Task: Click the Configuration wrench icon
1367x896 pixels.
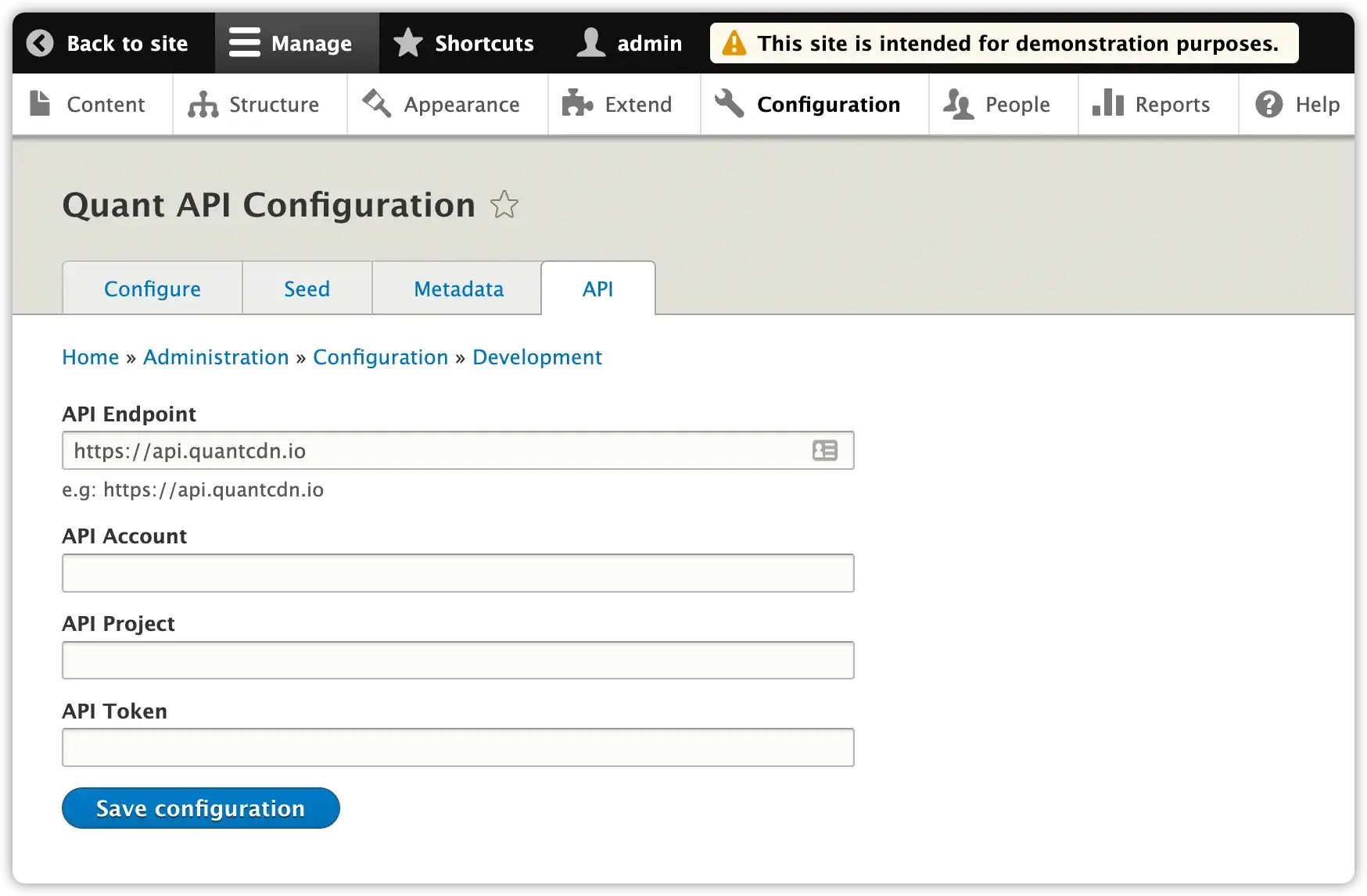Action: click(x=729, y=103)
